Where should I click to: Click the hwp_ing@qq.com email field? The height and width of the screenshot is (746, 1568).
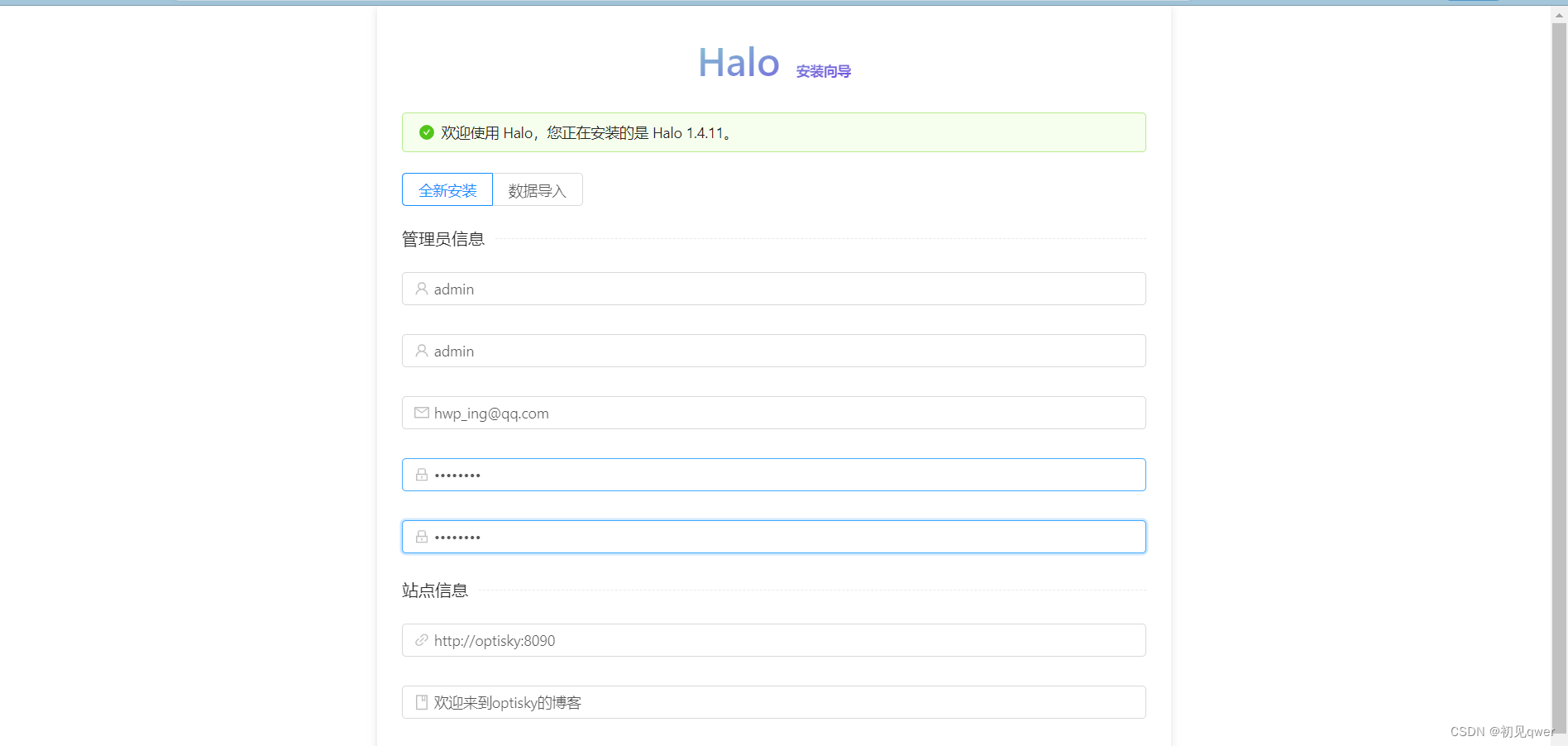point(774,413)
